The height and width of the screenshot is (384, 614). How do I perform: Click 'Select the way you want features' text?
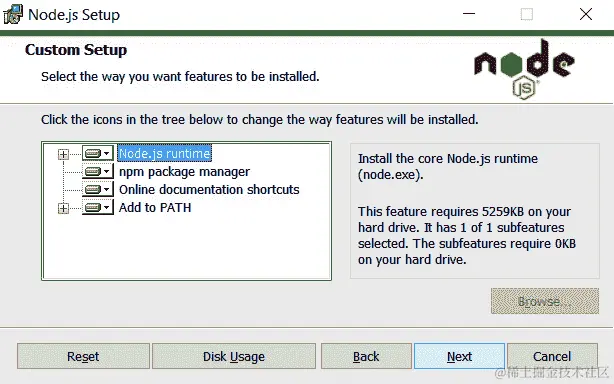(x=180, y=76)
